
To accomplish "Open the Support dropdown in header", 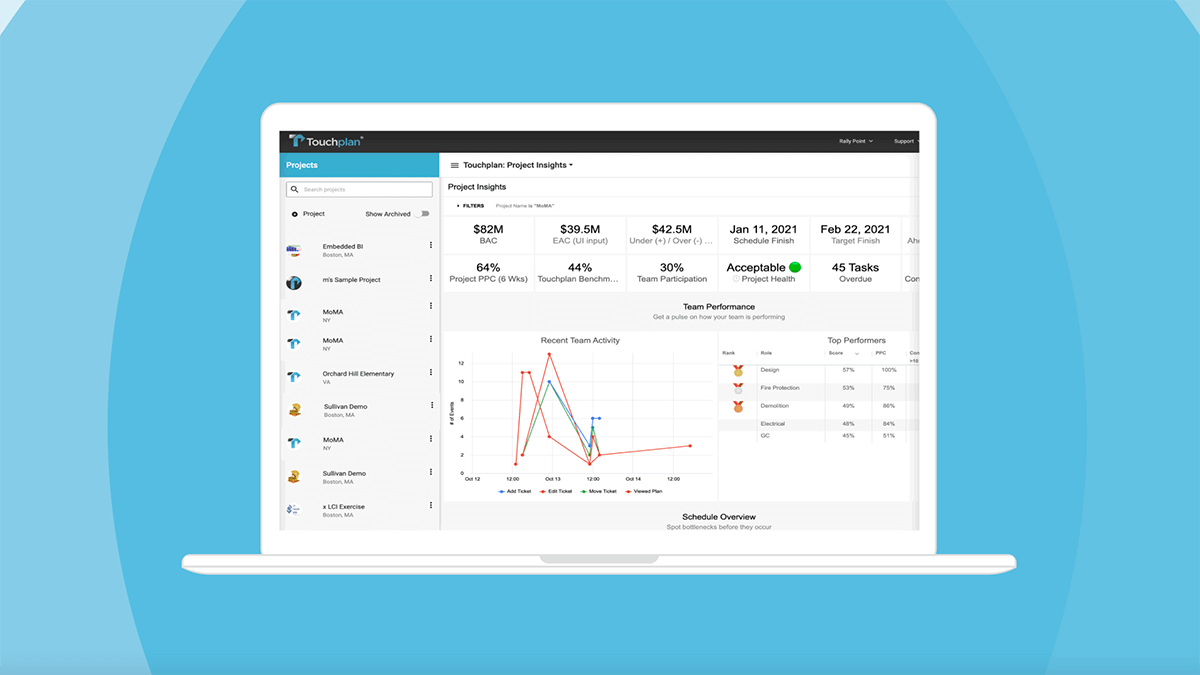I will tap(904, 141).
